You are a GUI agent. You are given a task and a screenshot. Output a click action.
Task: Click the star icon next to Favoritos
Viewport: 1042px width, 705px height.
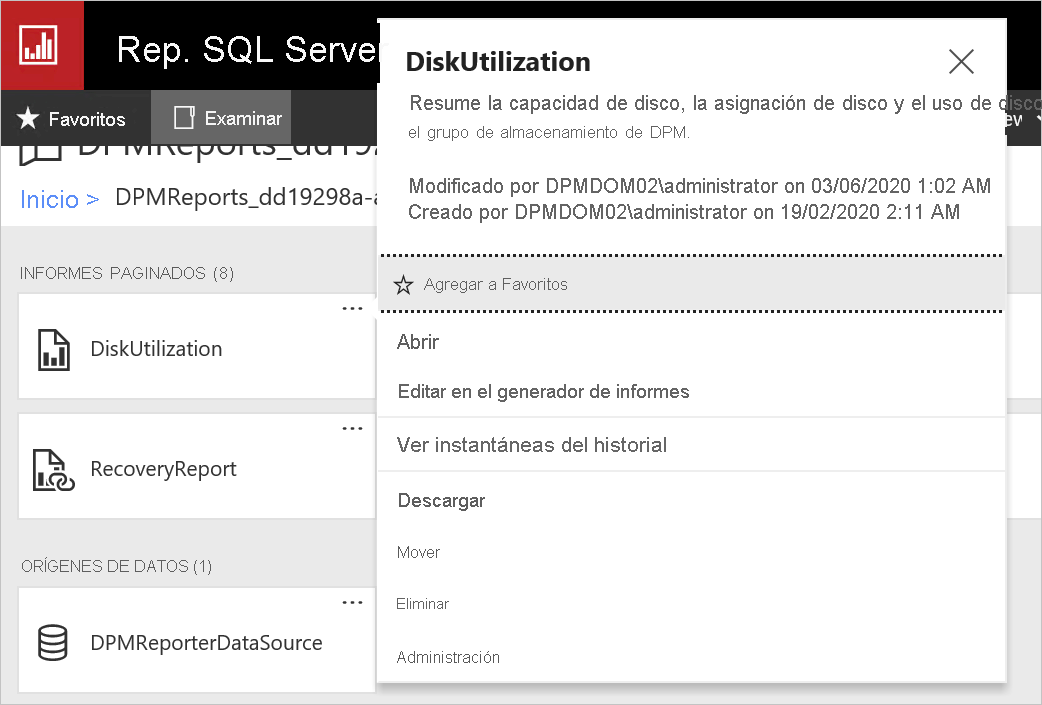point(29,118)
